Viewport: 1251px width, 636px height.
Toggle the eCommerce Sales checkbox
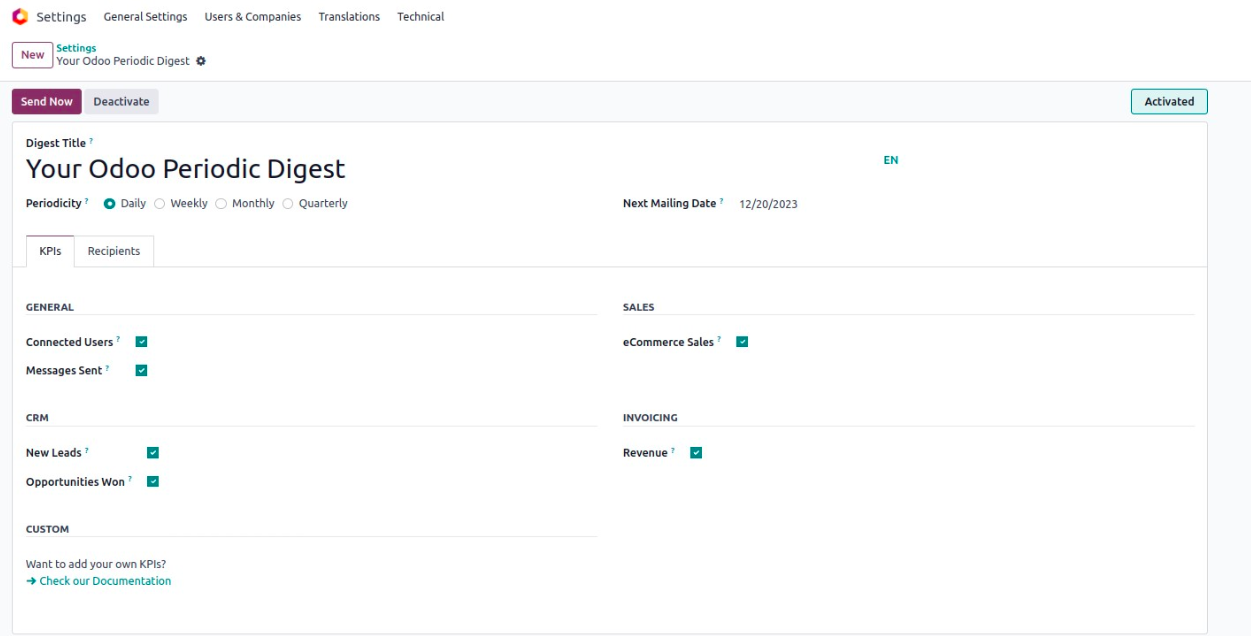[742, 342]
